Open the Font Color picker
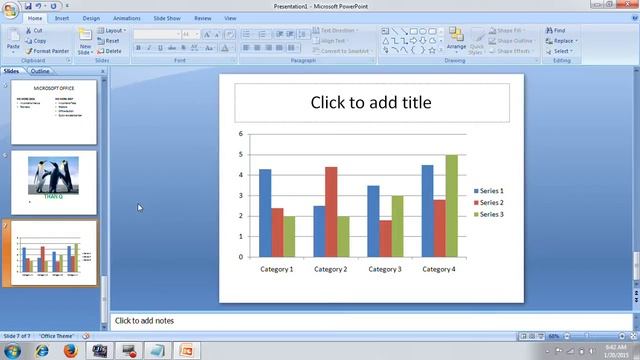This screenshot has width=640, height=360. pos(226,48)
